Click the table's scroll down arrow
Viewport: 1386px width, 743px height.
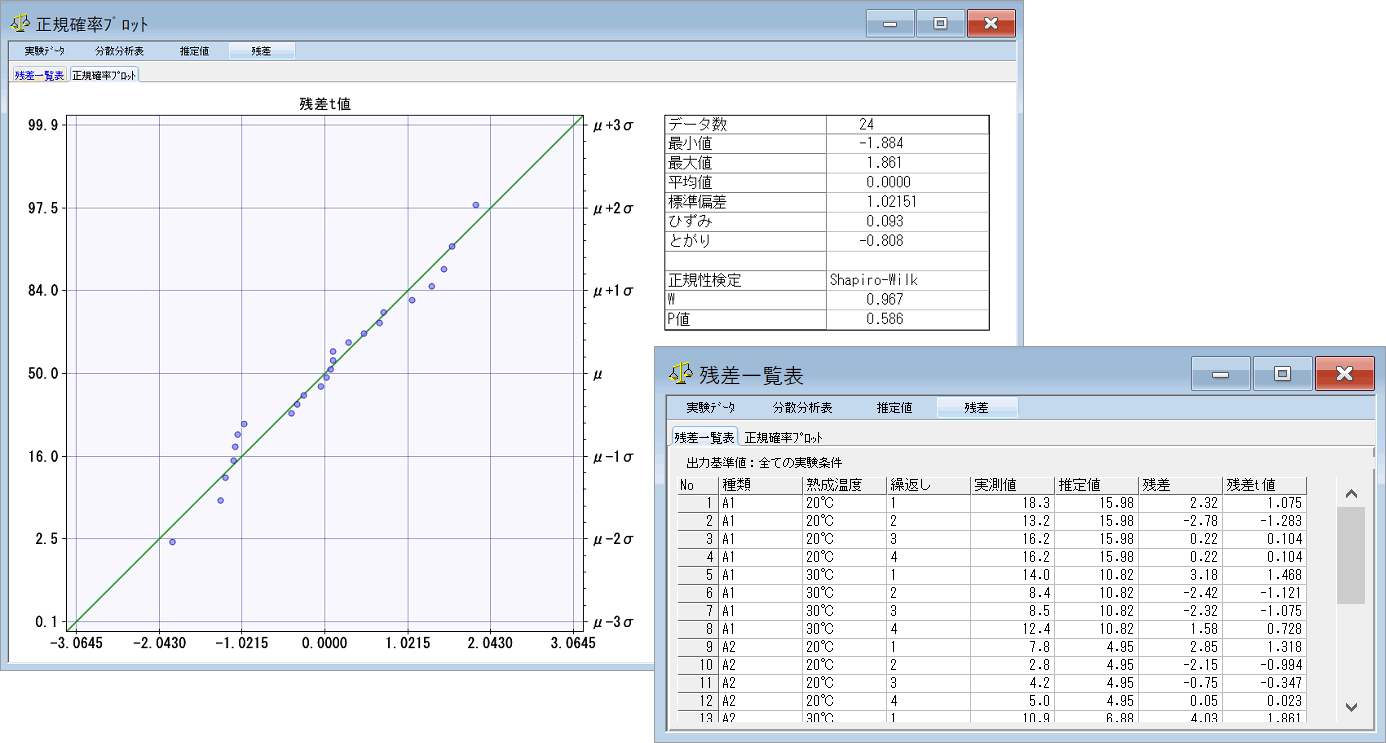click(1350, 707)
